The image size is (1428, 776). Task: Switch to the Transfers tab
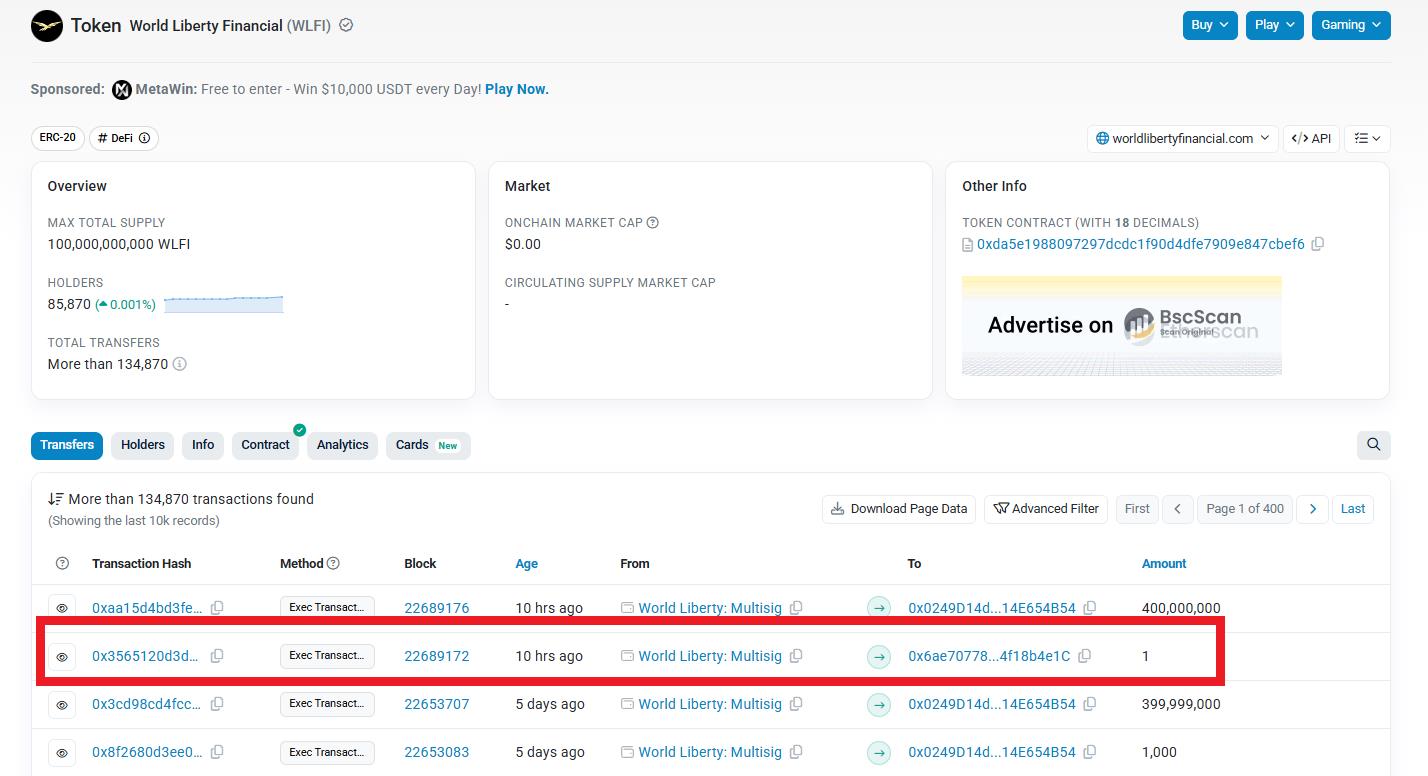click(67, 445)
